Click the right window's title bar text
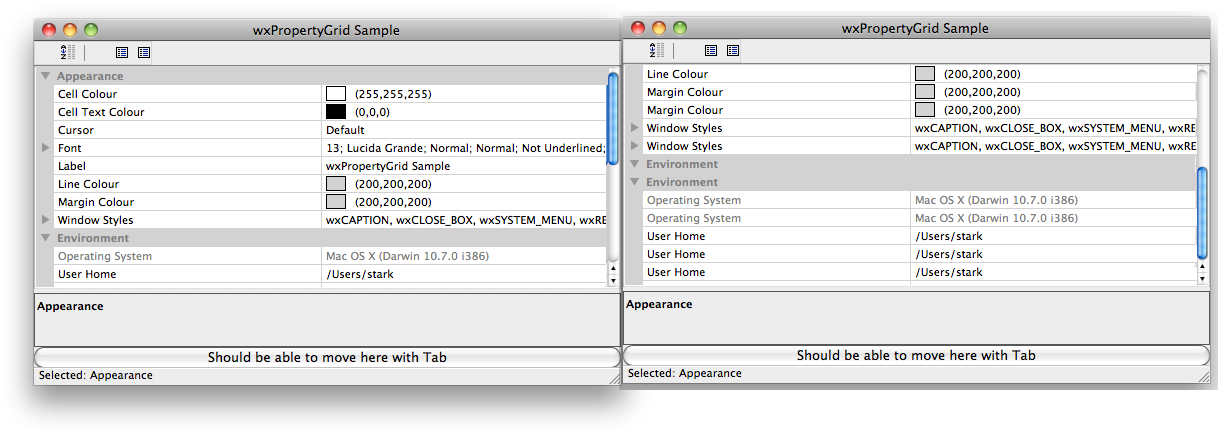 (916, 28)
